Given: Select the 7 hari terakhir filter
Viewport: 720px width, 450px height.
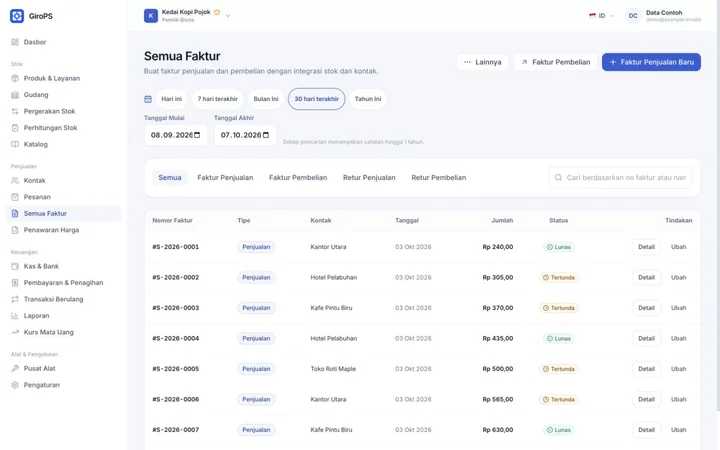Looking at the screenshot, I should pyautogui.click(x=218, y=99).
